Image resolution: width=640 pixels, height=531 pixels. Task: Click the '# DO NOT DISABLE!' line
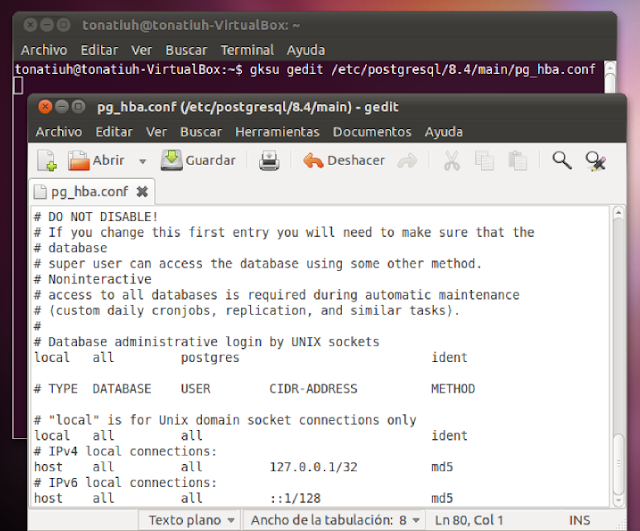pyautogui.click(x=96, y=217)
